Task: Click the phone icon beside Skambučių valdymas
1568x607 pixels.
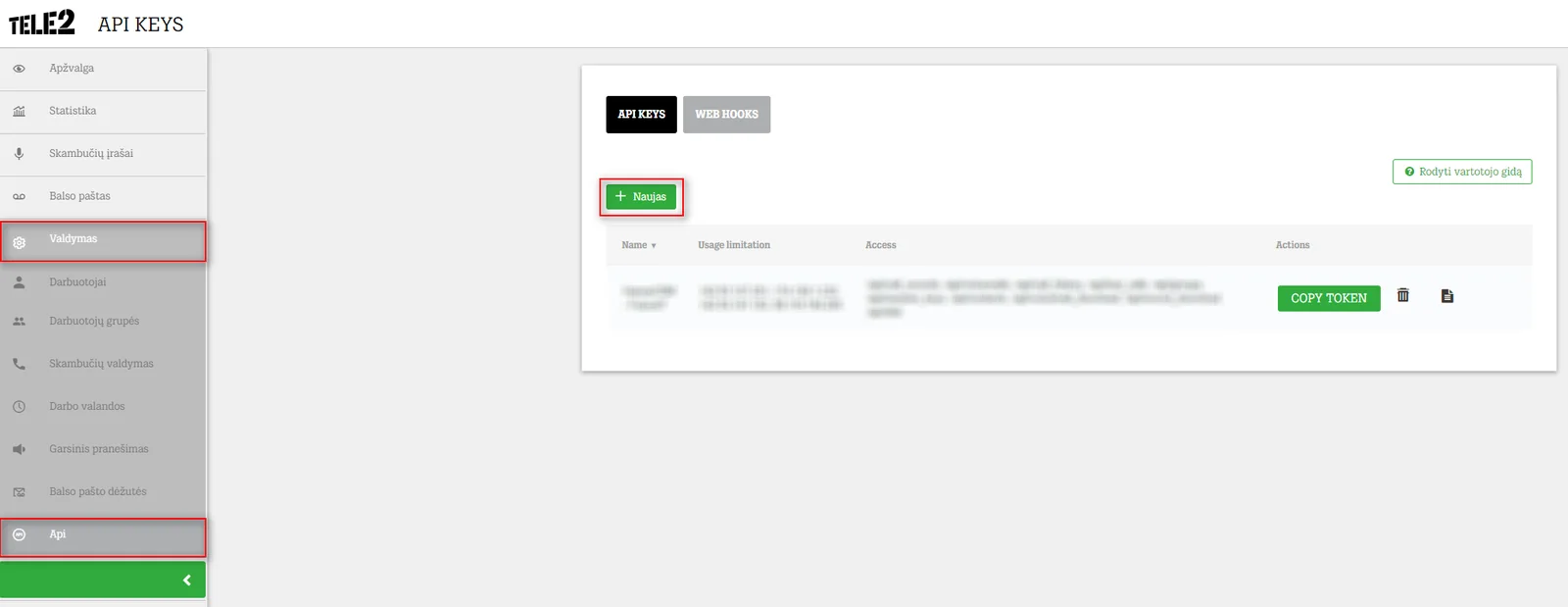Action: pos(19,364)
